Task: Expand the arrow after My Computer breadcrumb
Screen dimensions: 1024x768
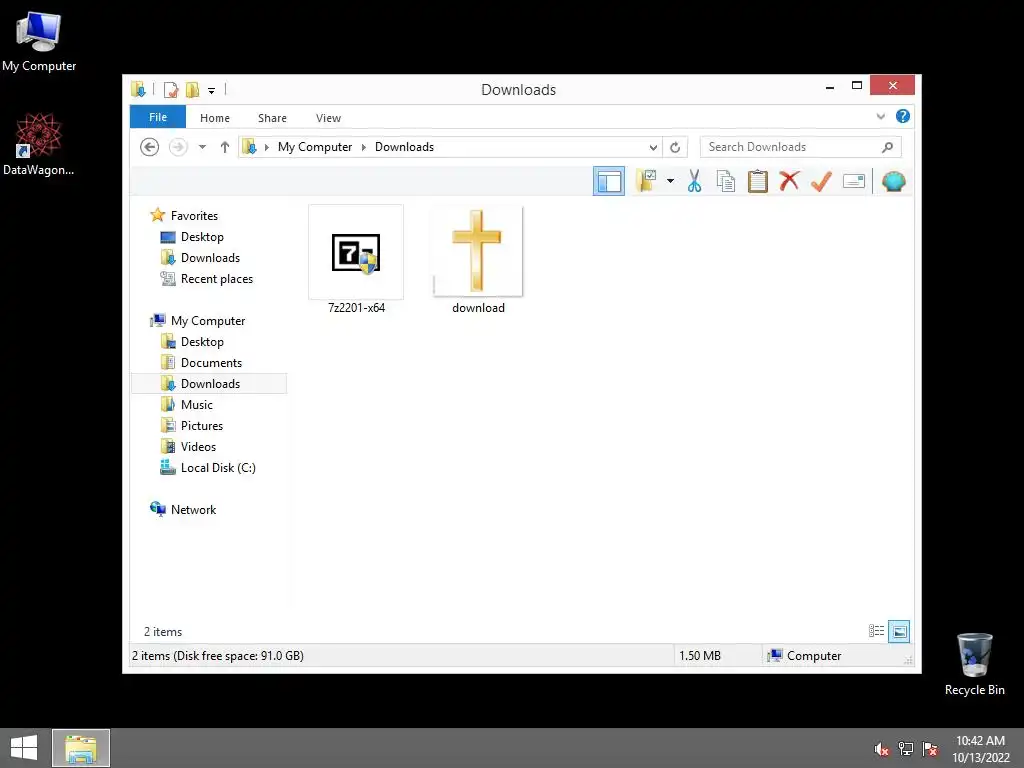Action: pyautogui.click(x=364, y=147)
